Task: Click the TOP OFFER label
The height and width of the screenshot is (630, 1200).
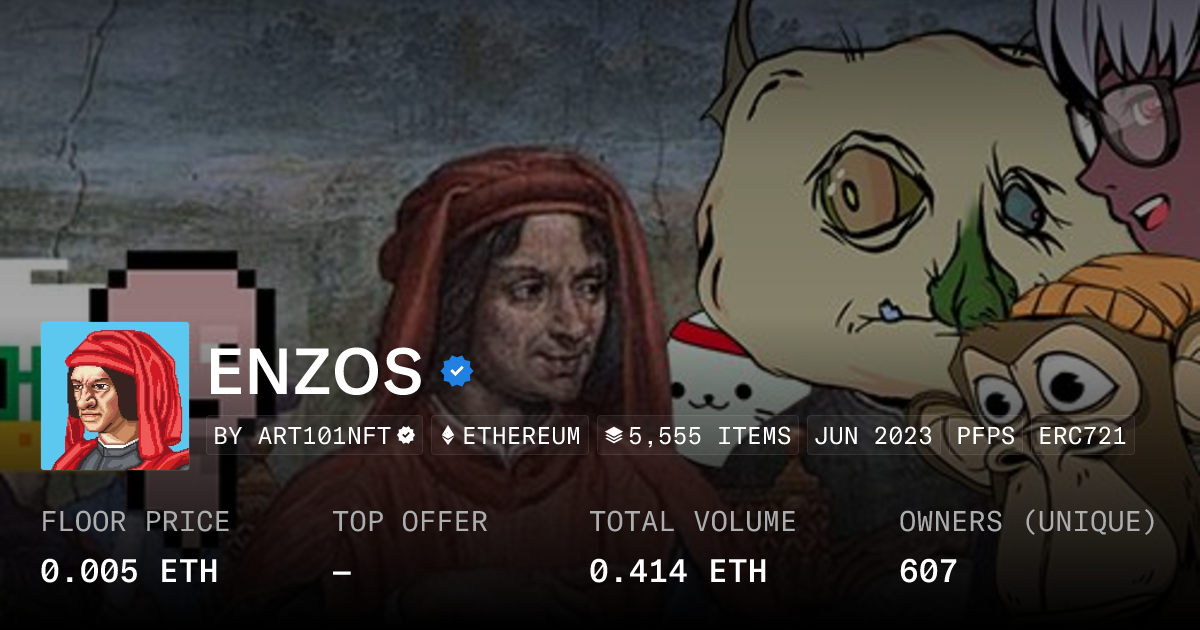Action: [410, 522]
